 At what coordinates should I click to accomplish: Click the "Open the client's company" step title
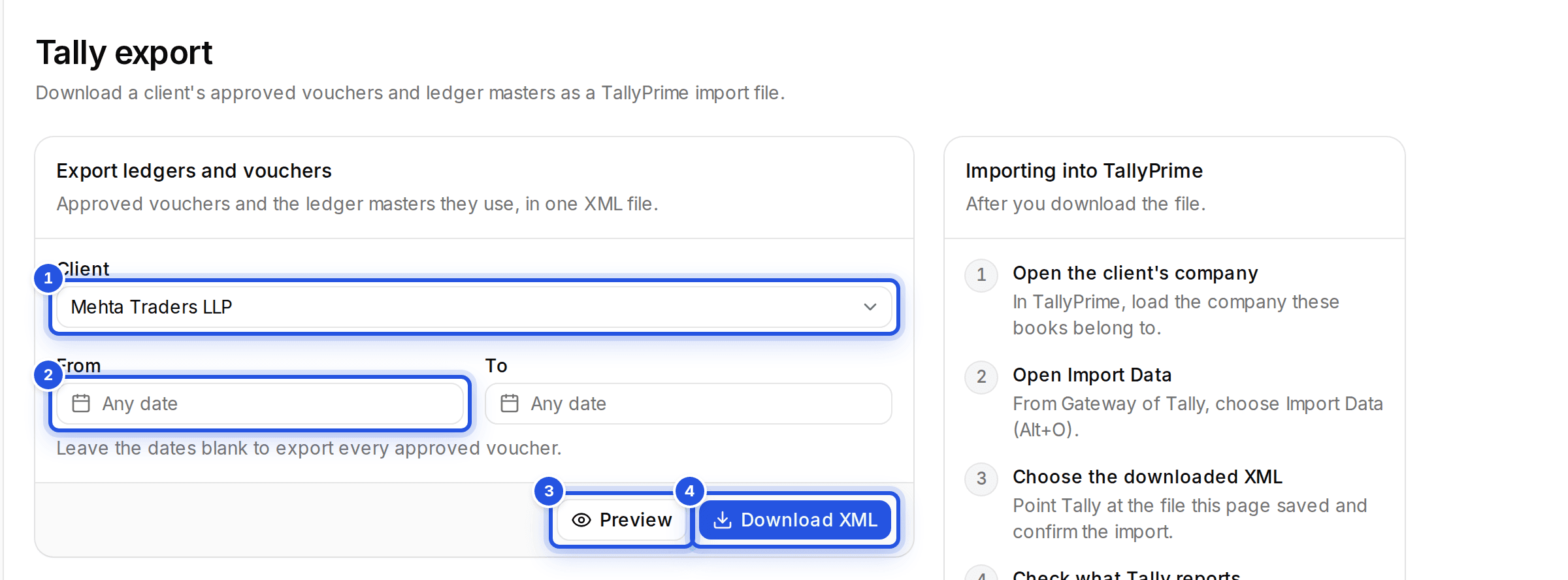click(1135, 273)
